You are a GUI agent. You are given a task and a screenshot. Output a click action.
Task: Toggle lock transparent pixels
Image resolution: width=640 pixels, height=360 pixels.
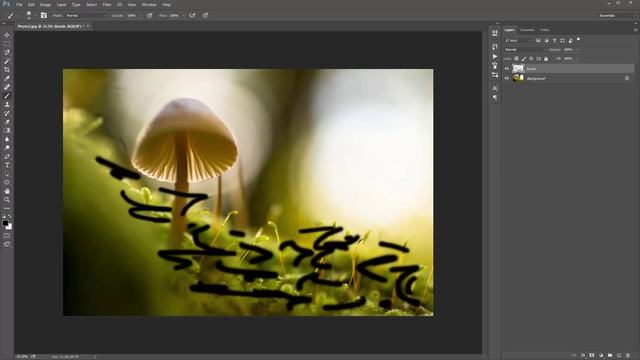(x=516, y=59)
